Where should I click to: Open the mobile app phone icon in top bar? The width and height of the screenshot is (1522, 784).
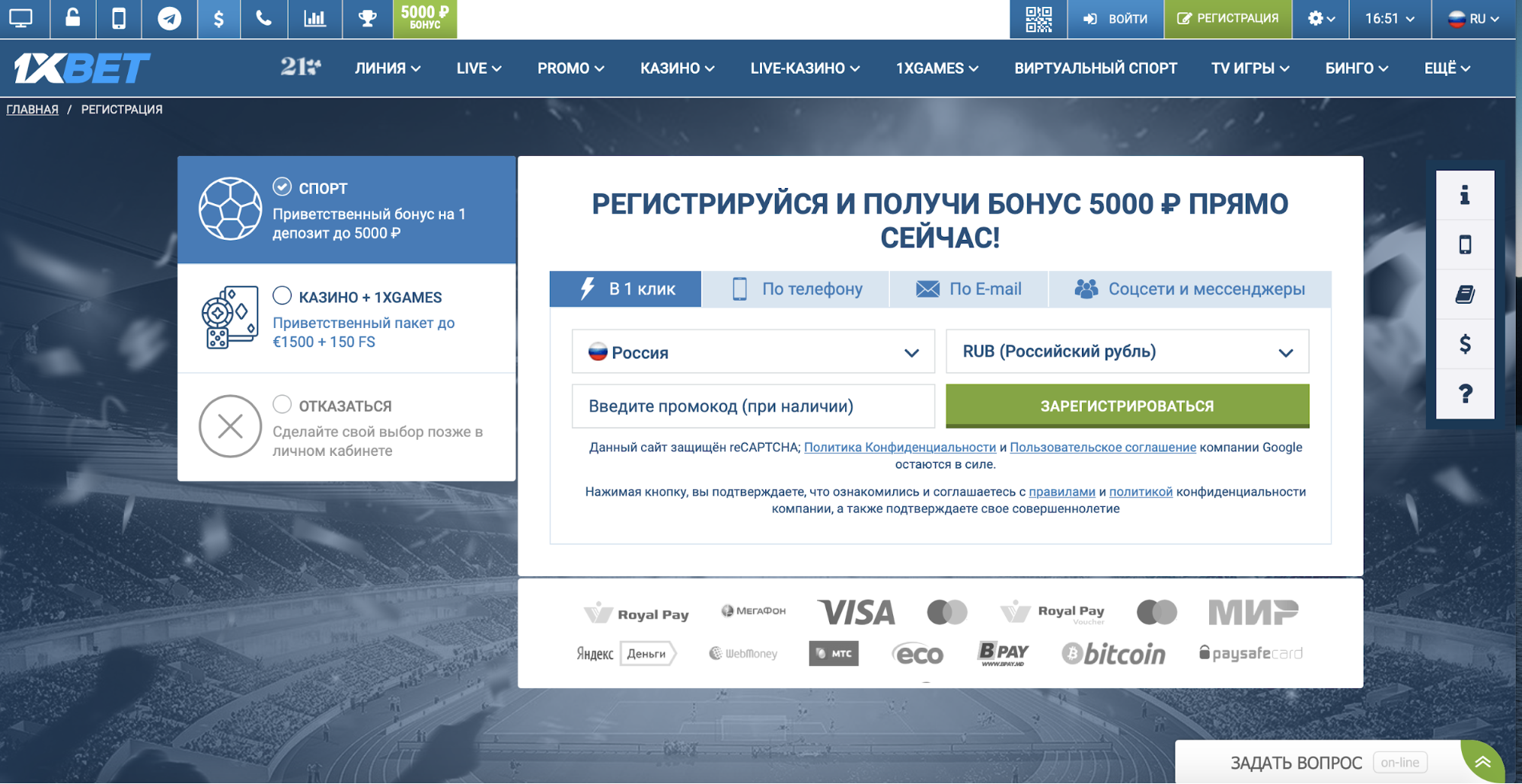pyautogui.click(x=119, y=18)
